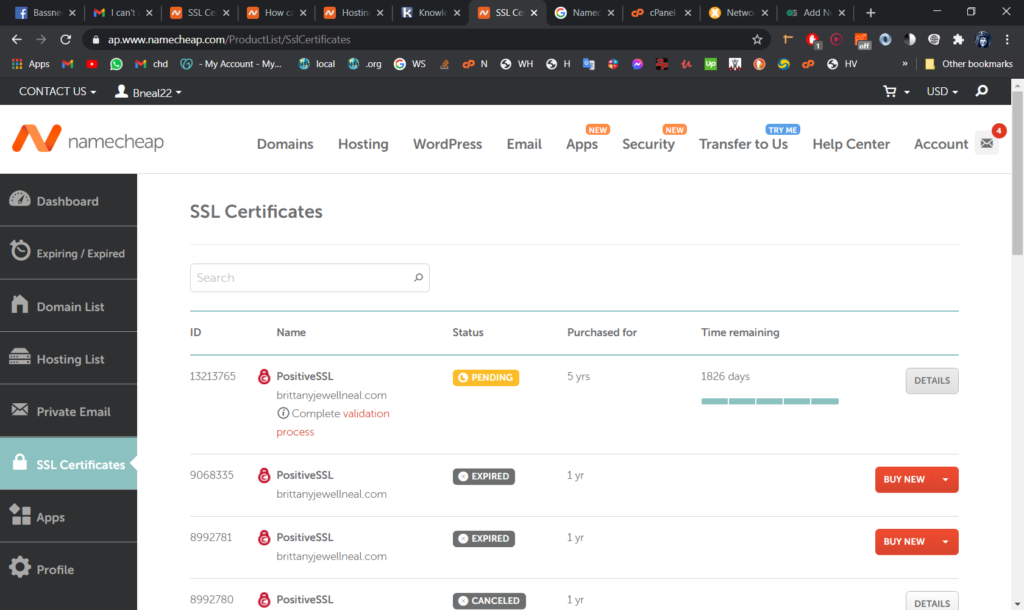Click the validation process link
The height and width of the screenshot is (610, 1024).
click(x=366, y=413)
